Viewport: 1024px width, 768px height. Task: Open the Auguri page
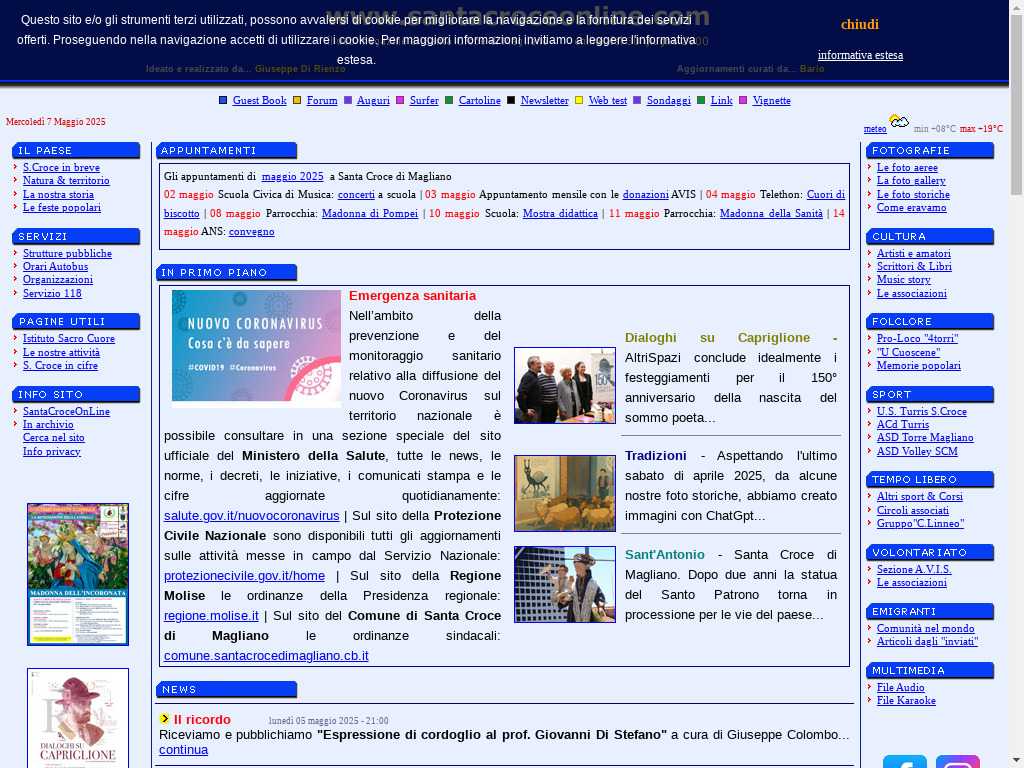[373, 101]
